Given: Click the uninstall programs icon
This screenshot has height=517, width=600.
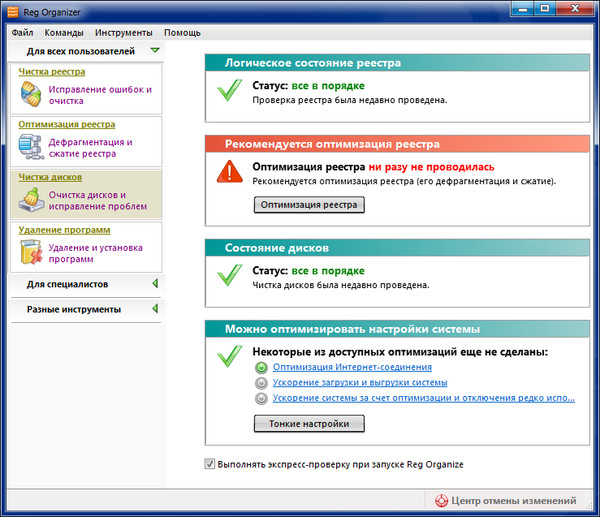Looking at the screenshot, I should pos(32,253).
